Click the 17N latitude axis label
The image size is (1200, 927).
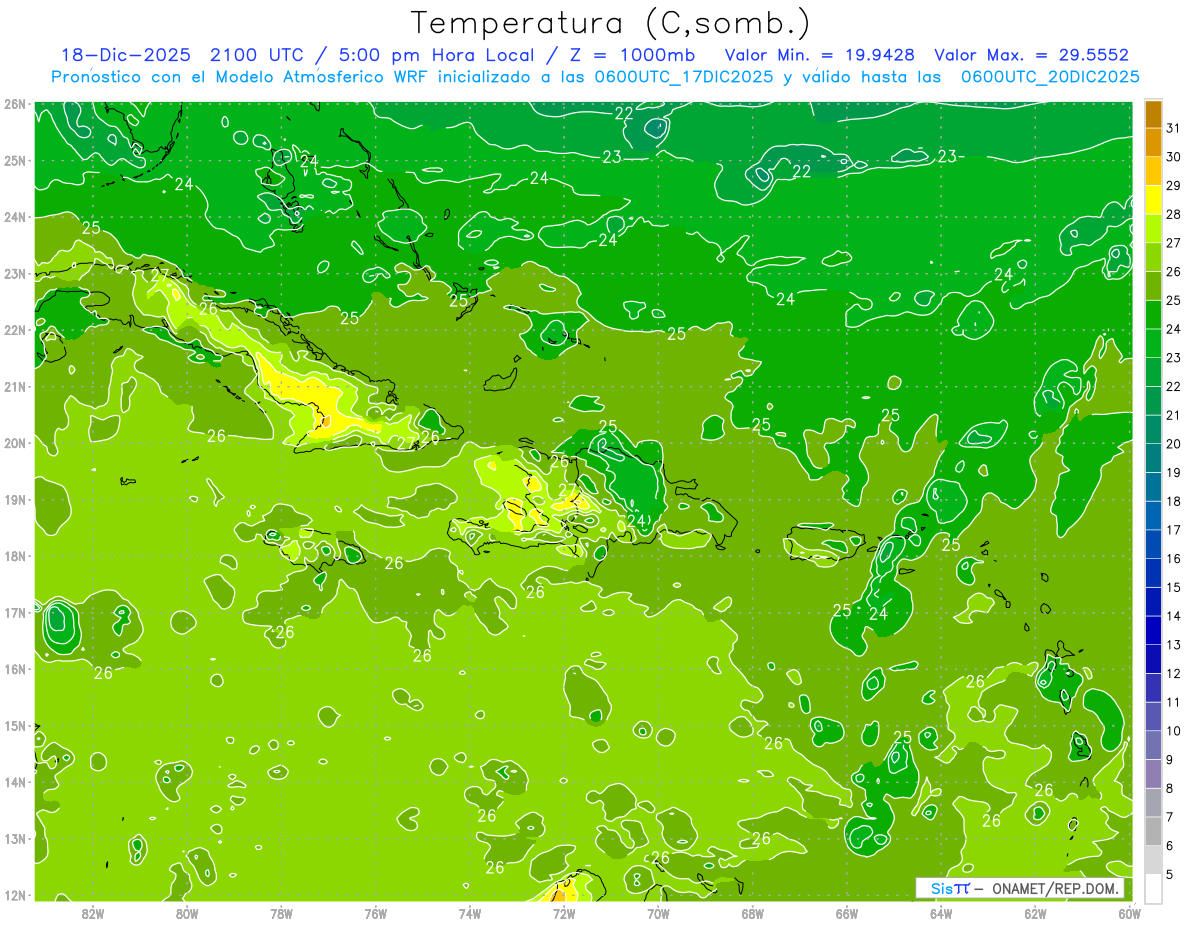pyautogui.click(x=15, y=613)
